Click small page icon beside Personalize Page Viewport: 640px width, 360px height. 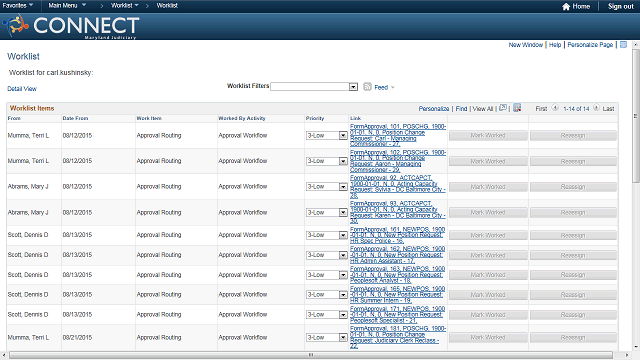click(623, 44)
